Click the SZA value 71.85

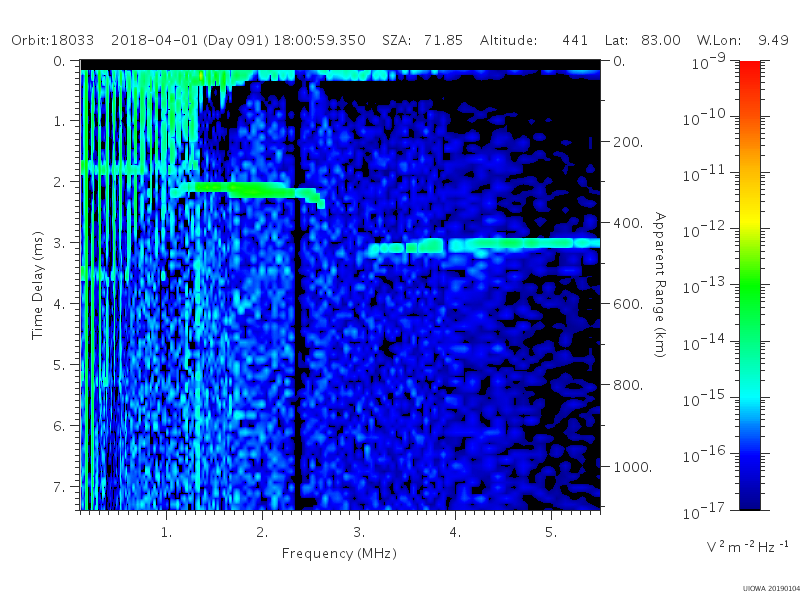443,40
